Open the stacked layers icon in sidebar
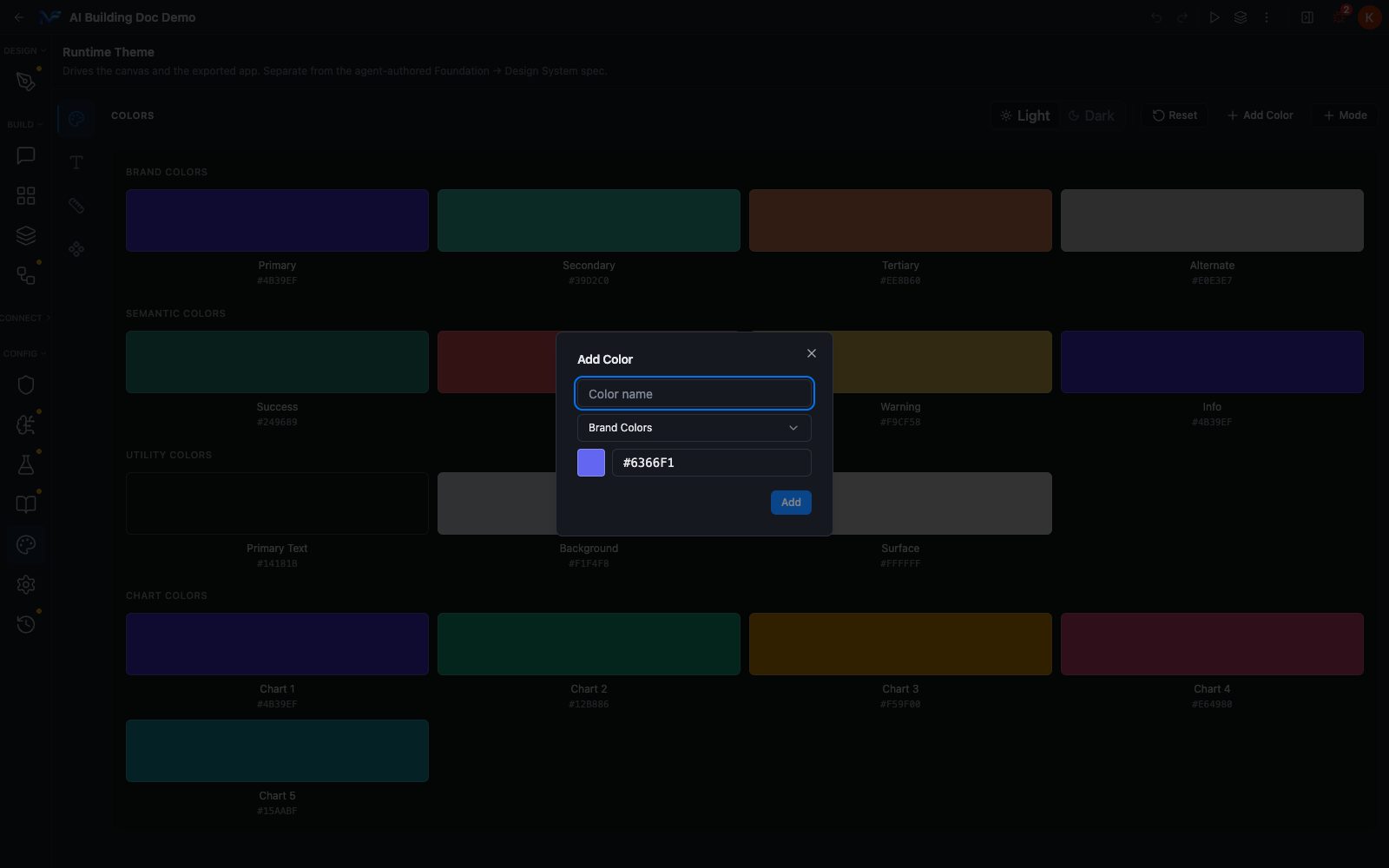 tap(26, 236)
